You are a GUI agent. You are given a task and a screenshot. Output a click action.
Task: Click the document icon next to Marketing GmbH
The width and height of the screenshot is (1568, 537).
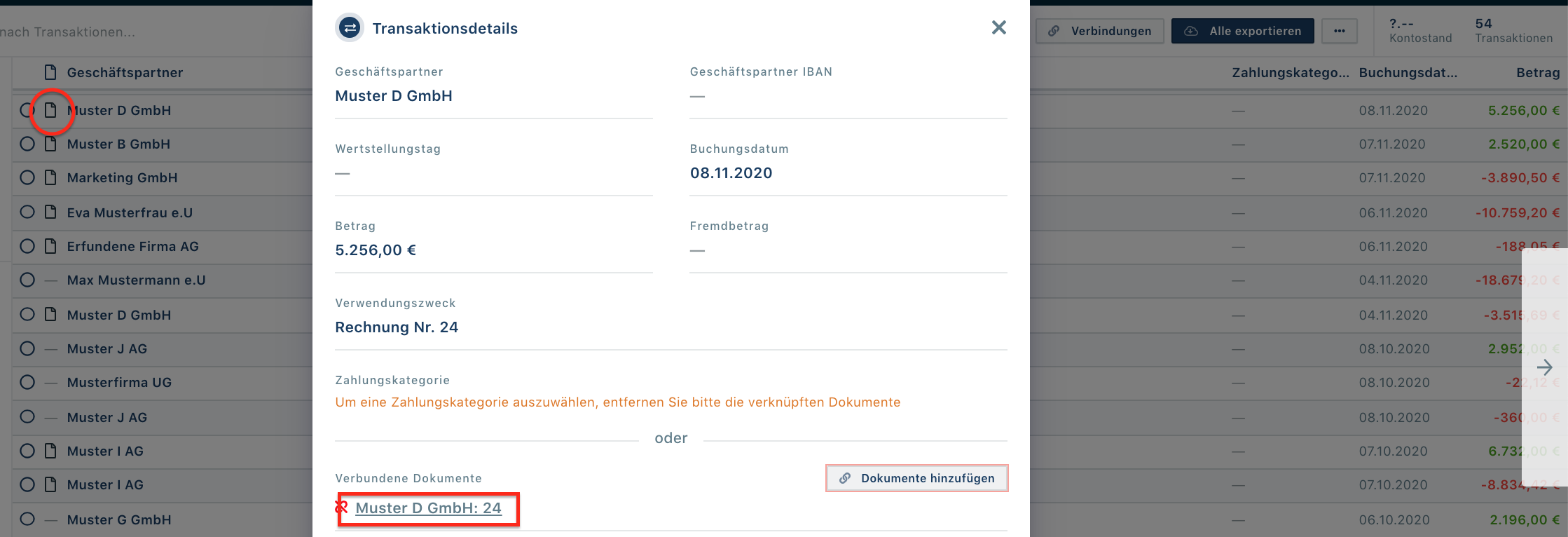click(50, 177)
